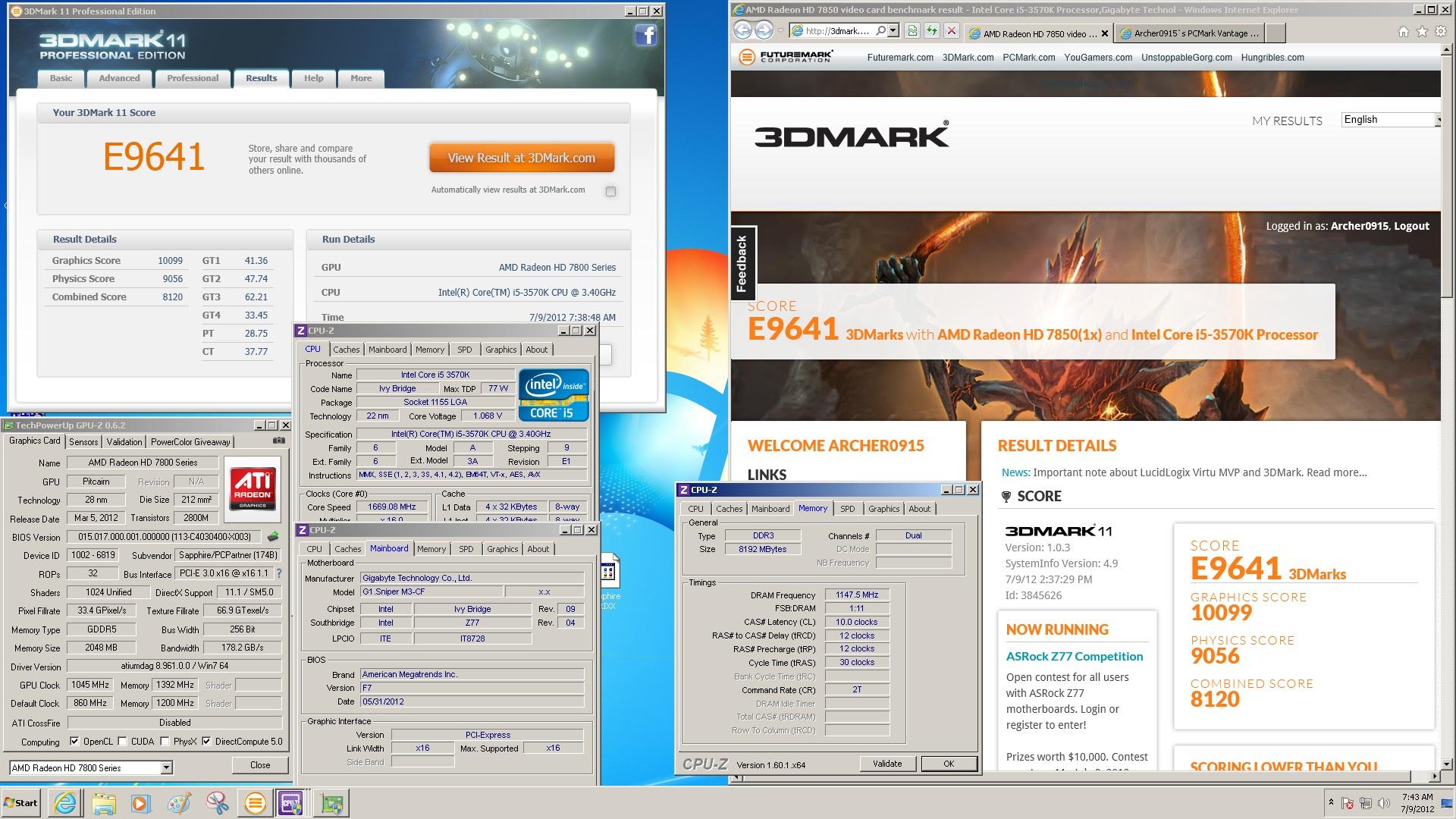Open a new tab in Internet Explorer
Image resolution: width=1456 pixels, height=819 pixels.
(1276, 33)
